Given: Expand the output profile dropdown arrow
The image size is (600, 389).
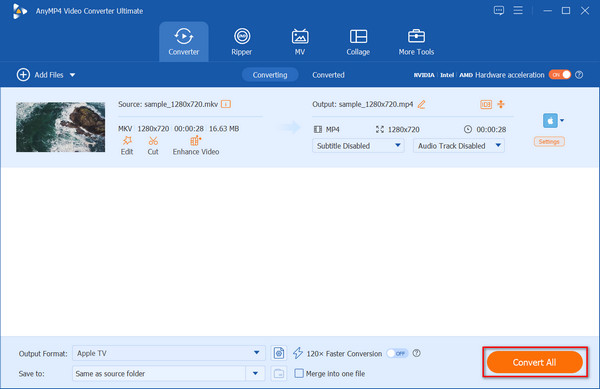Looking at the screenshot, I should click(562, 120).
